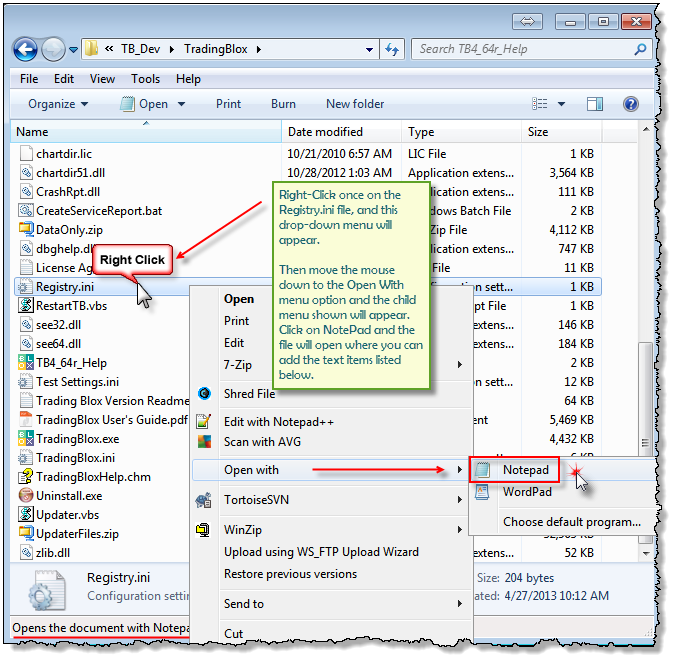Choose Shred File from context menu
This screenshot has height=662, width=677.
pyautogui.click(x=249, y=394)
